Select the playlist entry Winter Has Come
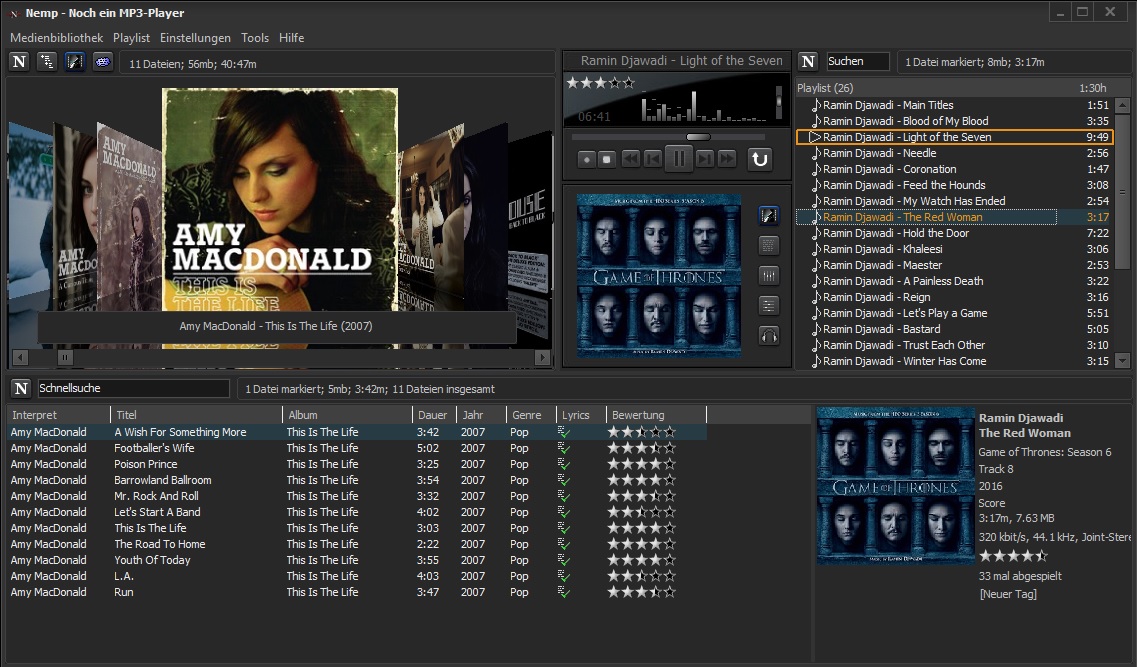Screen dimensions: 1137x667 (954, 361)
